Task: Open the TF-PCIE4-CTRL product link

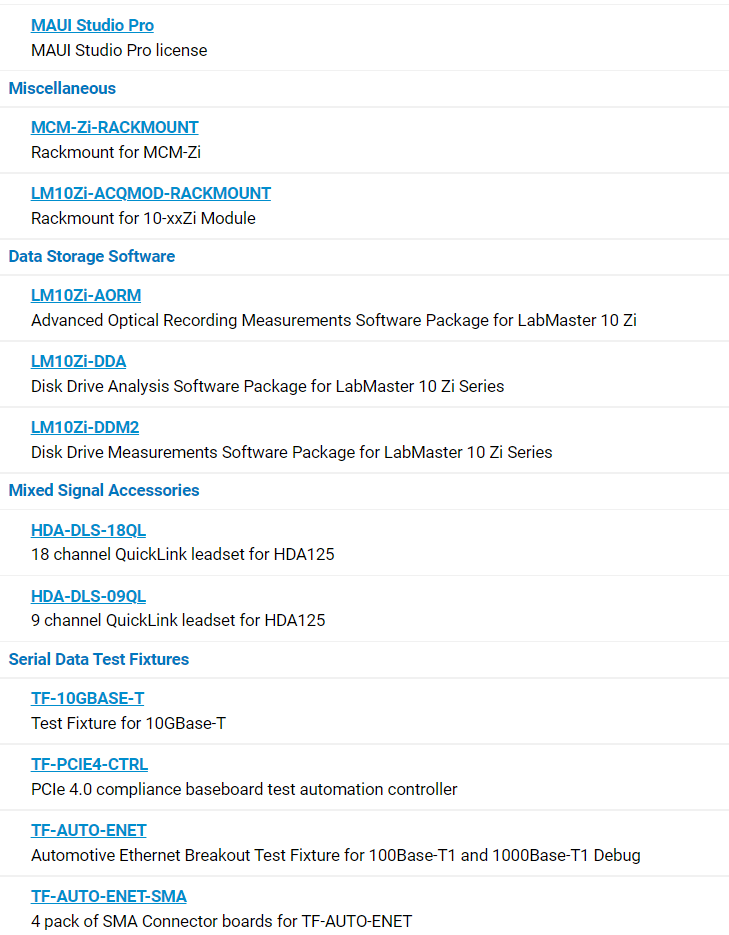Action: (89, 764)
